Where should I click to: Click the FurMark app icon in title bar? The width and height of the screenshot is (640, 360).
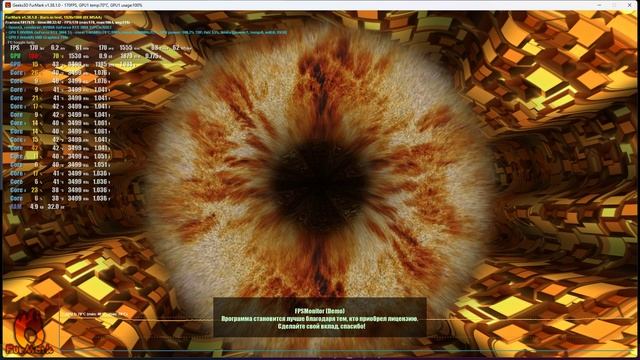tap(7, 5)
